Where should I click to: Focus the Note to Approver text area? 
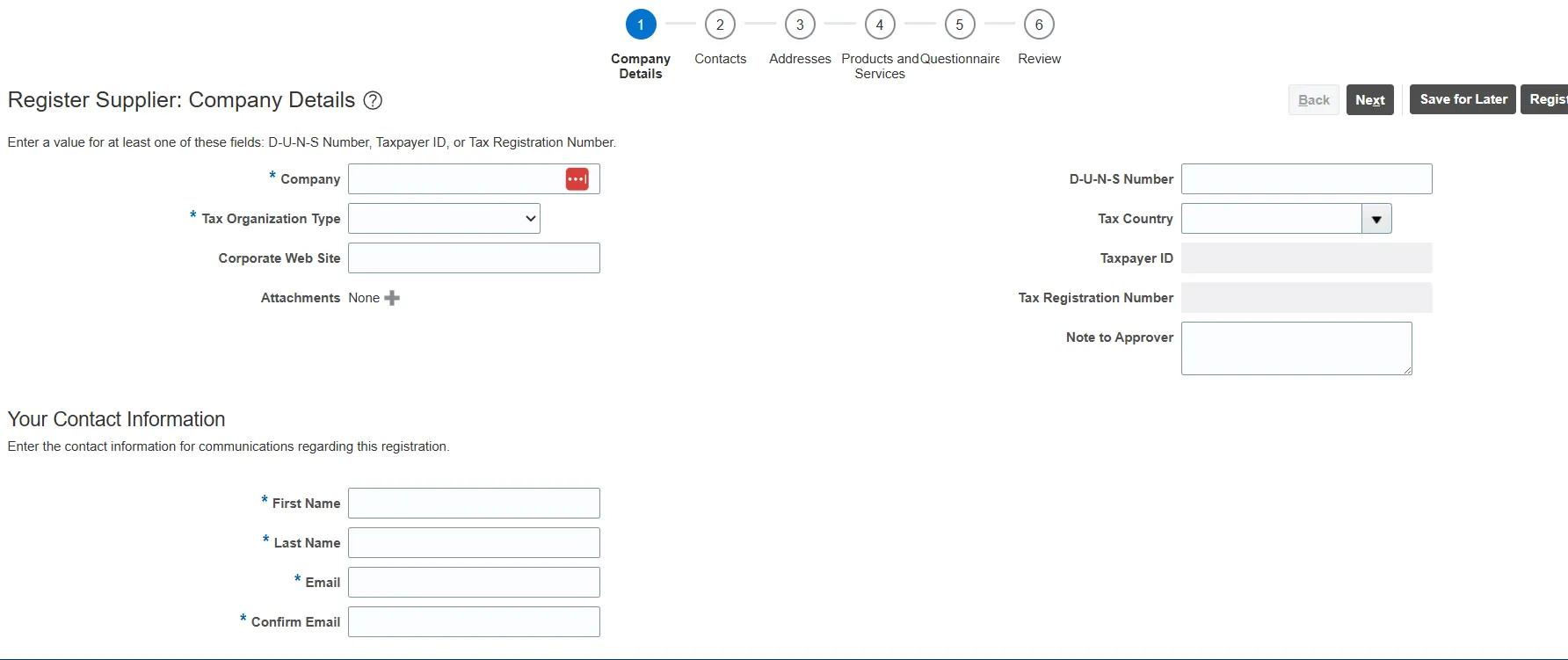click(x=1296, y=349)
